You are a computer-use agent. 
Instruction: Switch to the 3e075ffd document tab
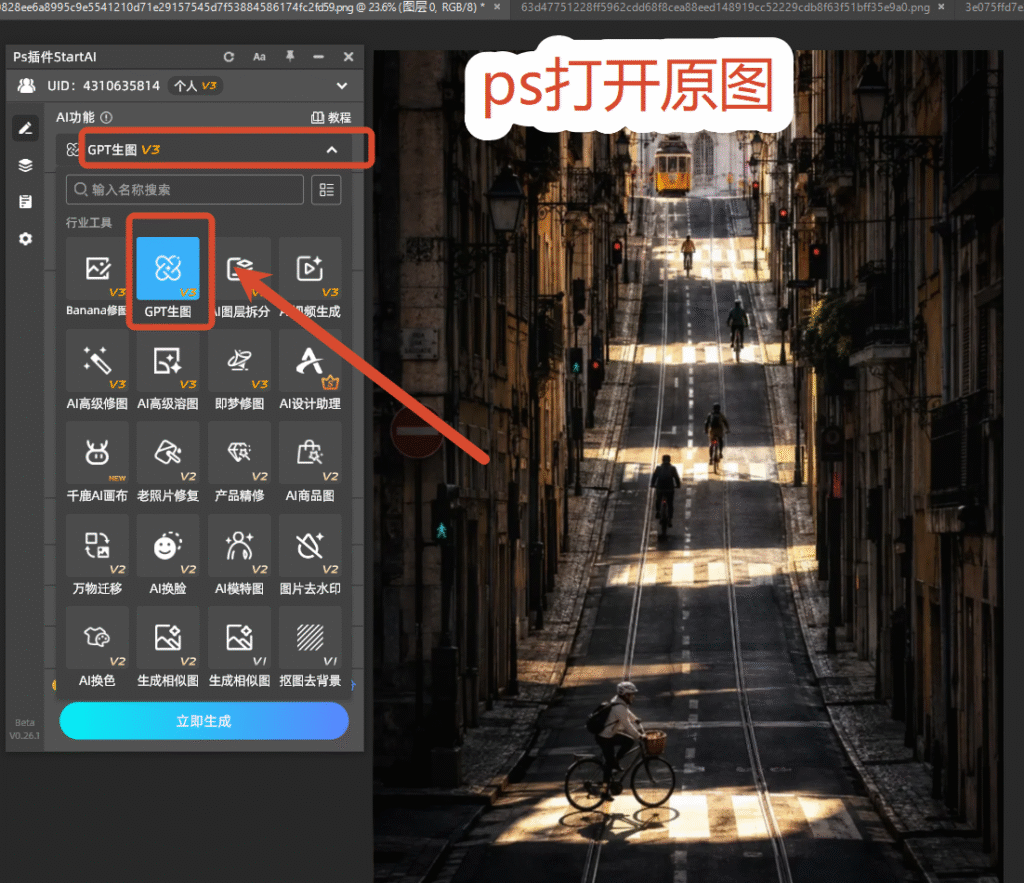(994, 8)
